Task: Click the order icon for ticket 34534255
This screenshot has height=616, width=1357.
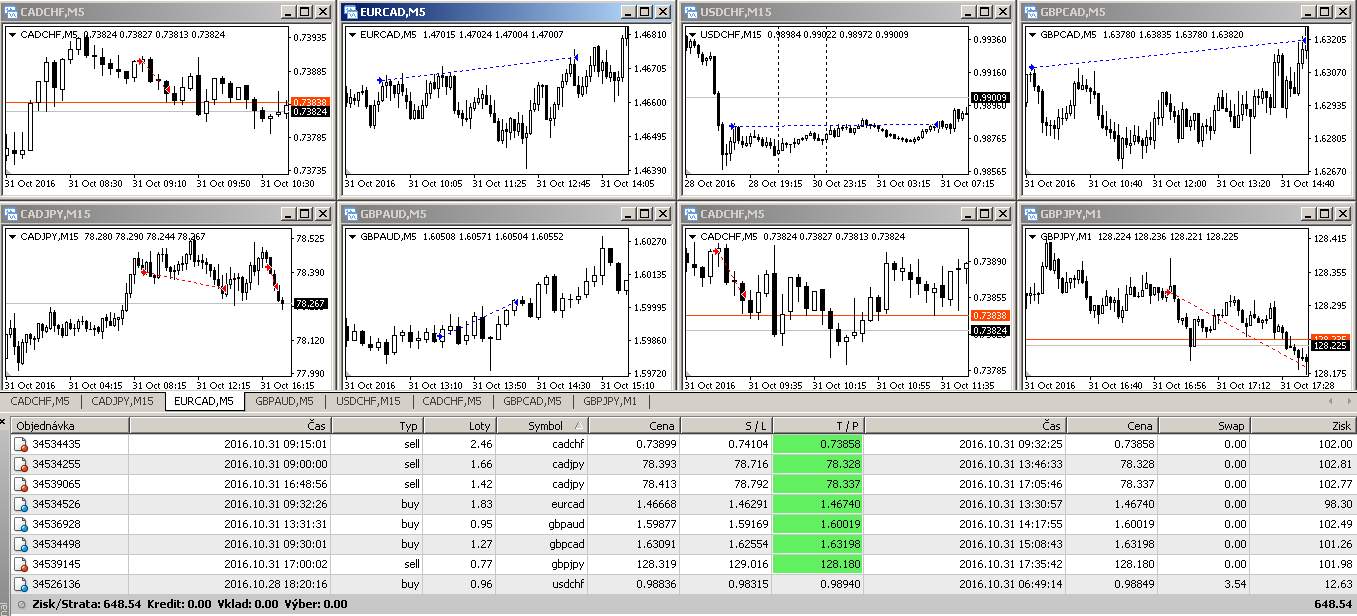Action: pyautogui.click(x=20, y=464)
